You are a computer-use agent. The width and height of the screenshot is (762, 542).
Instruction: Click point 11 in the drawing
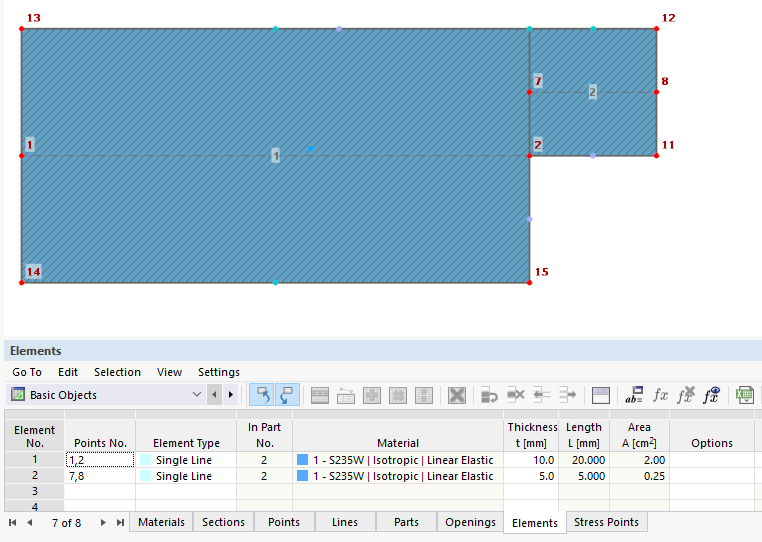[657, 156]
